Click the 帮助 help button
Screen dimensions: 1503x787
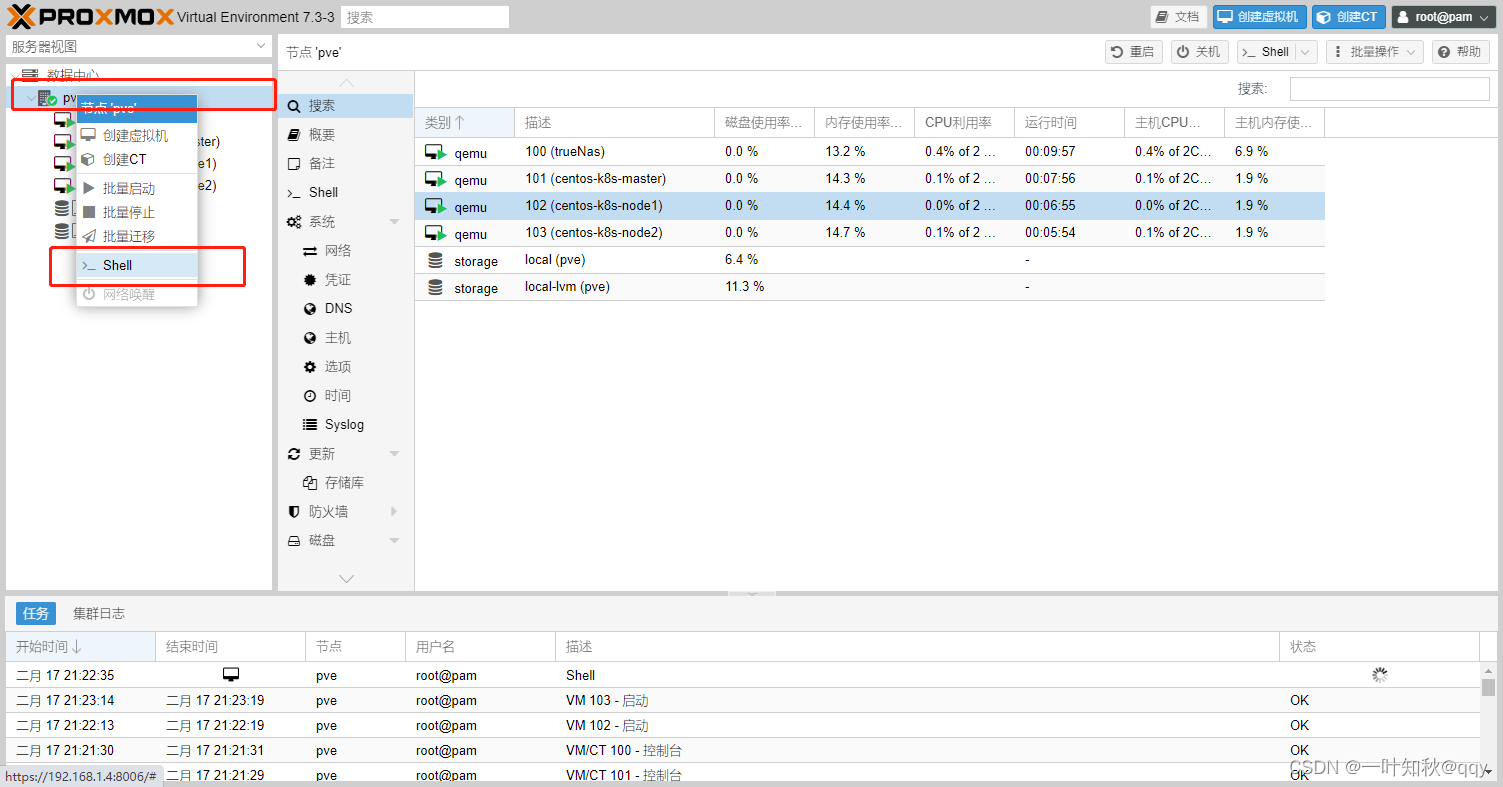tap(1461, 52)
